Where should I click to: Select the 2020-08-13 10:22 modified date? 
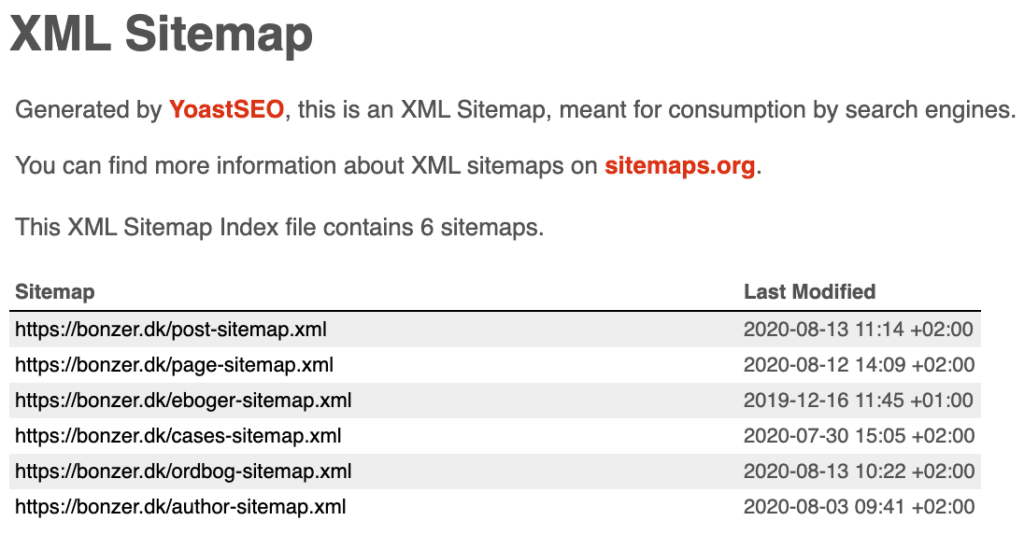[859, 471]
